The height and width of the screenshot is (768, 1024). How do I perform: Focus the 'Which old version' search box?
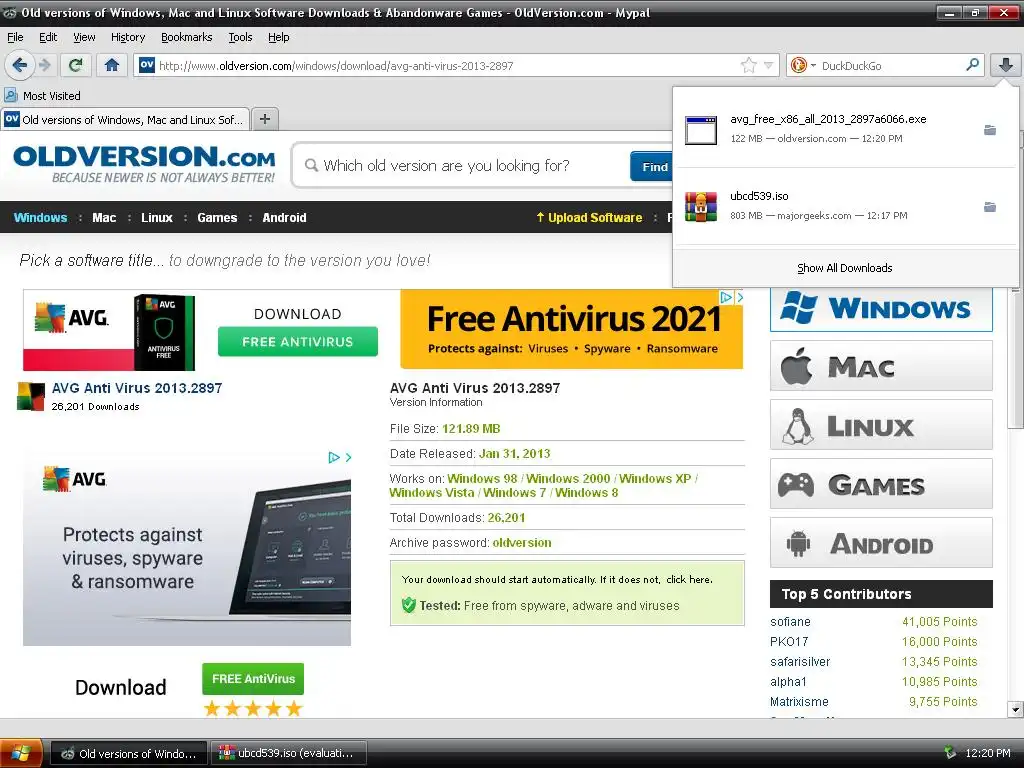point(460,165)
